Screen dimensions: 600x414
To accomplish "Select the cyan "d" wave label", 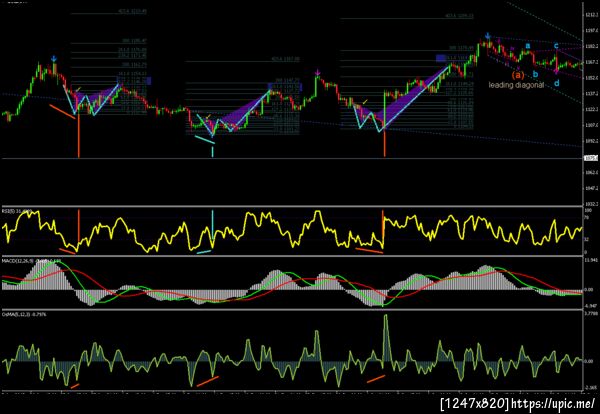I will click(x=557, y=83).
